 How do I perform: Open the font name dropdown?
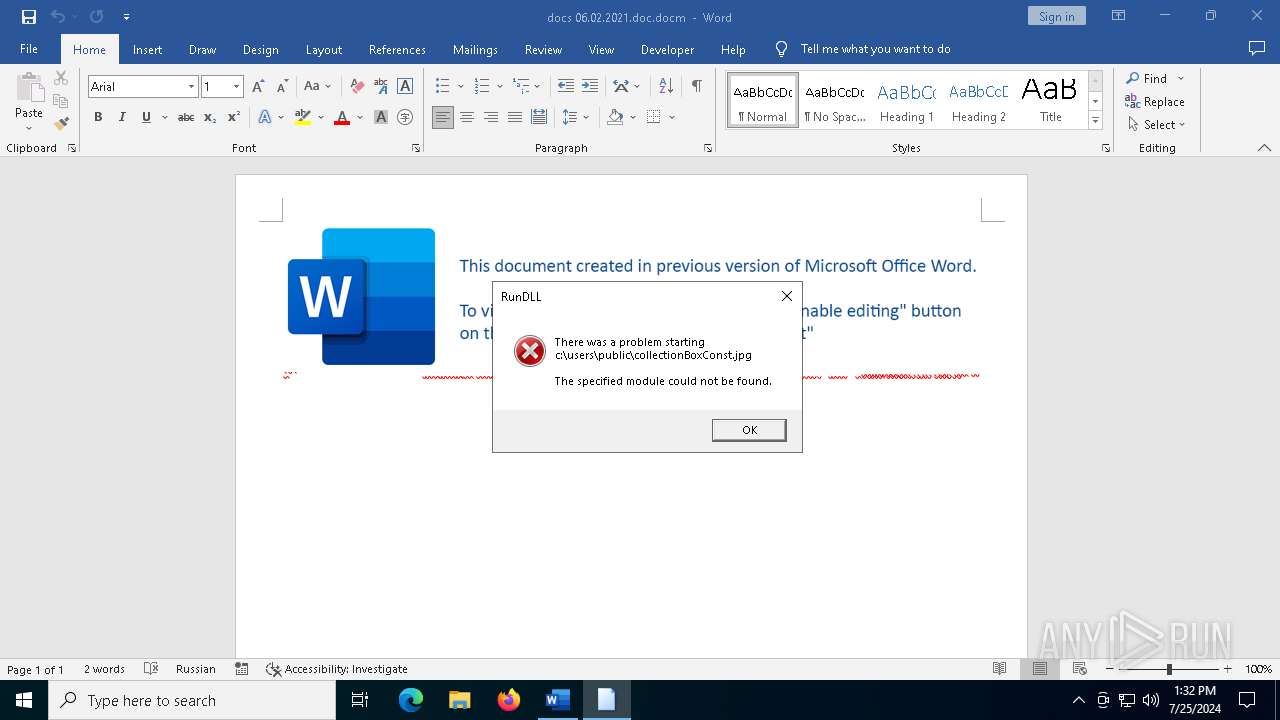coord(191,87)
